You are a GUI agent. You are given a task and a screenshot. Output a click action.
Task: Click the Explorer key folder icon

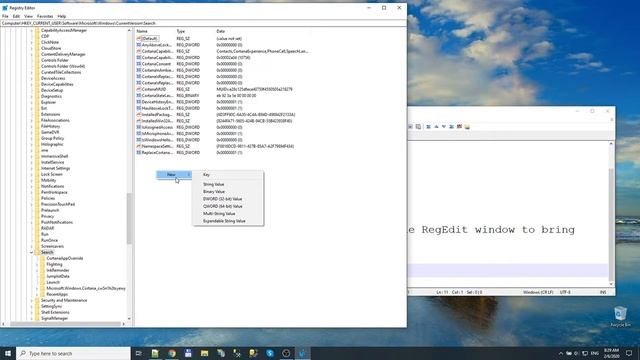(37, 102)
